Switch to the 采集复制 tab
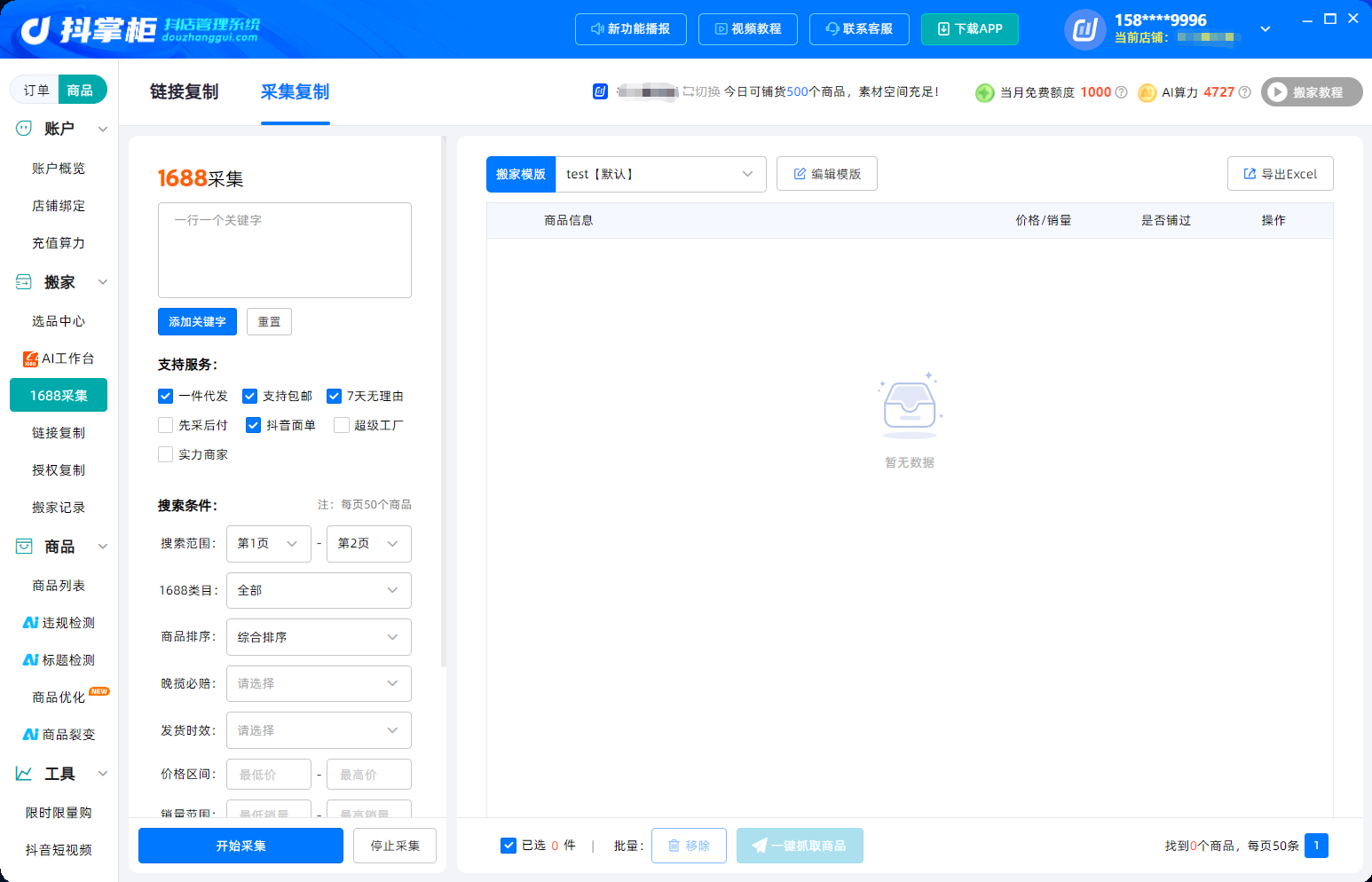 pos(295,91)
